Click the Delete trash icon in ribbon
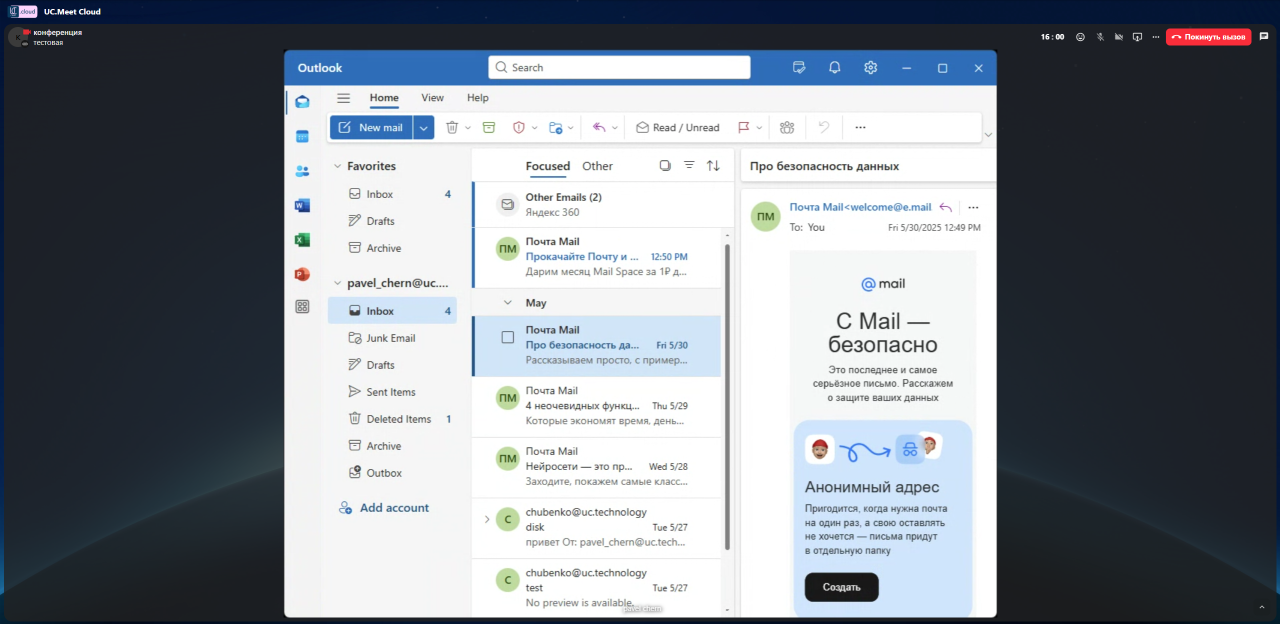The image size is (1280, 624). (452, 127)
